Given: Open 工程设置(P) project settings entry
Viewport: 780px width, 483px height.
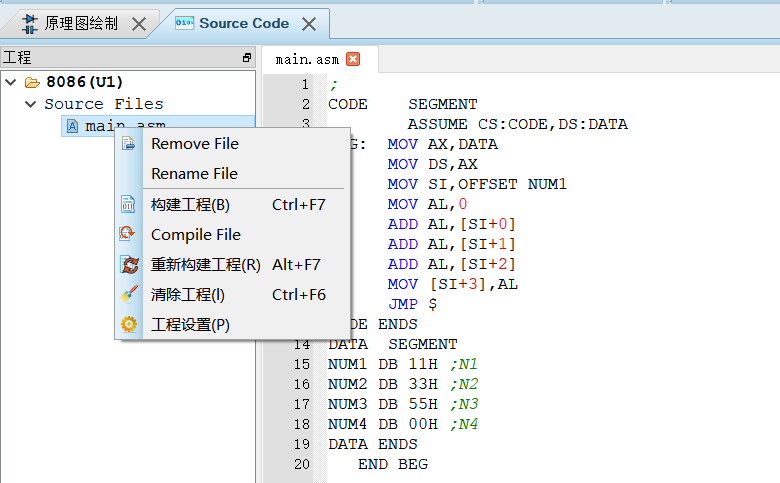Looking at the screenshot, I should click(232, 325).
